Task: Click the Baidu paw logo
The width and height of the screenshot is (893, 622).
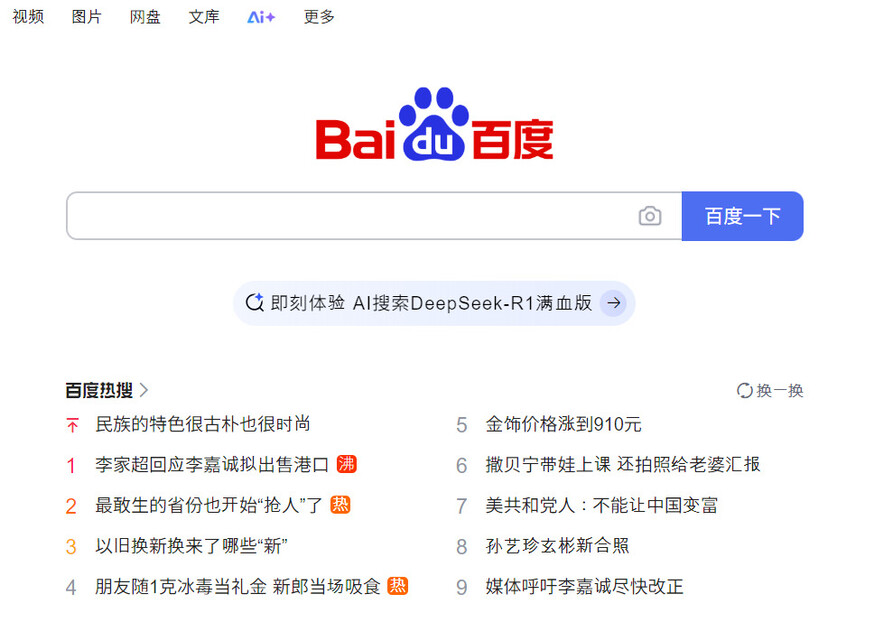Action: [434, 124]
